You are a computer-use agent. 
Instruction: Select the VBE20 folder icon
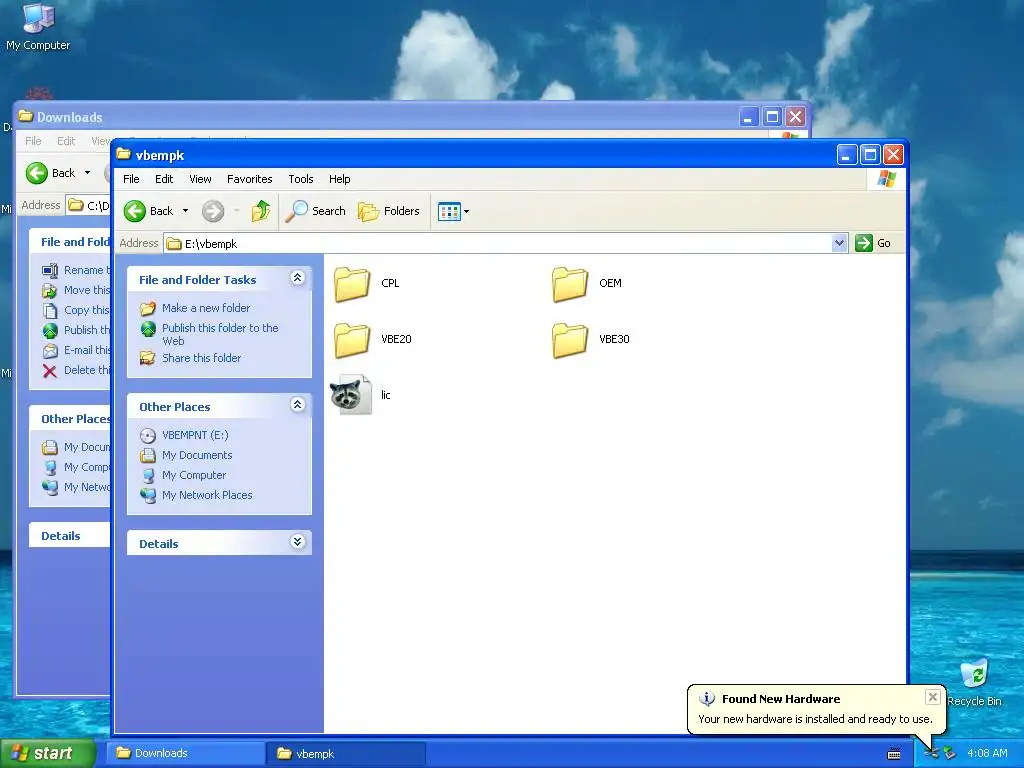coord(353,340)
